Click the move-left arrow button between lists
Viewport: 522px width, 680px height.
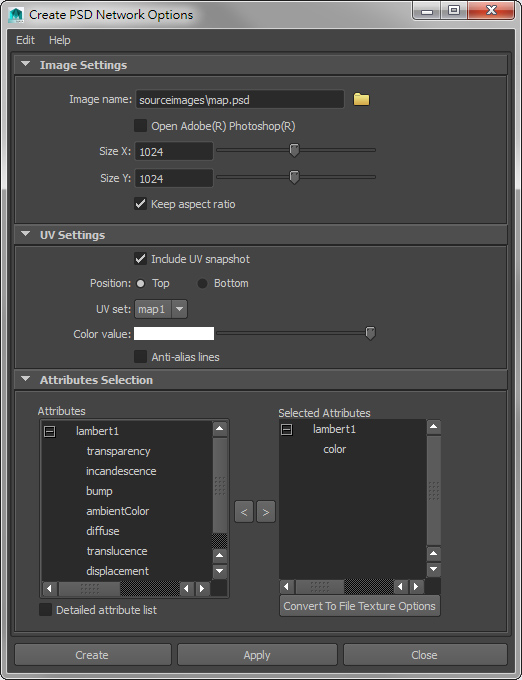[x=244, y=512]
